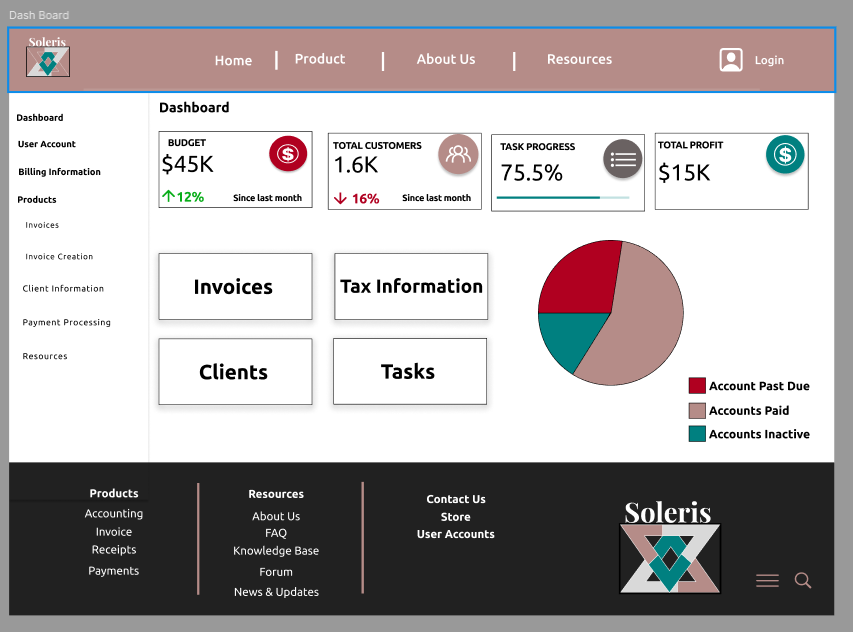
Task: Click Contact Us in the footer
Action: (456, 499)
